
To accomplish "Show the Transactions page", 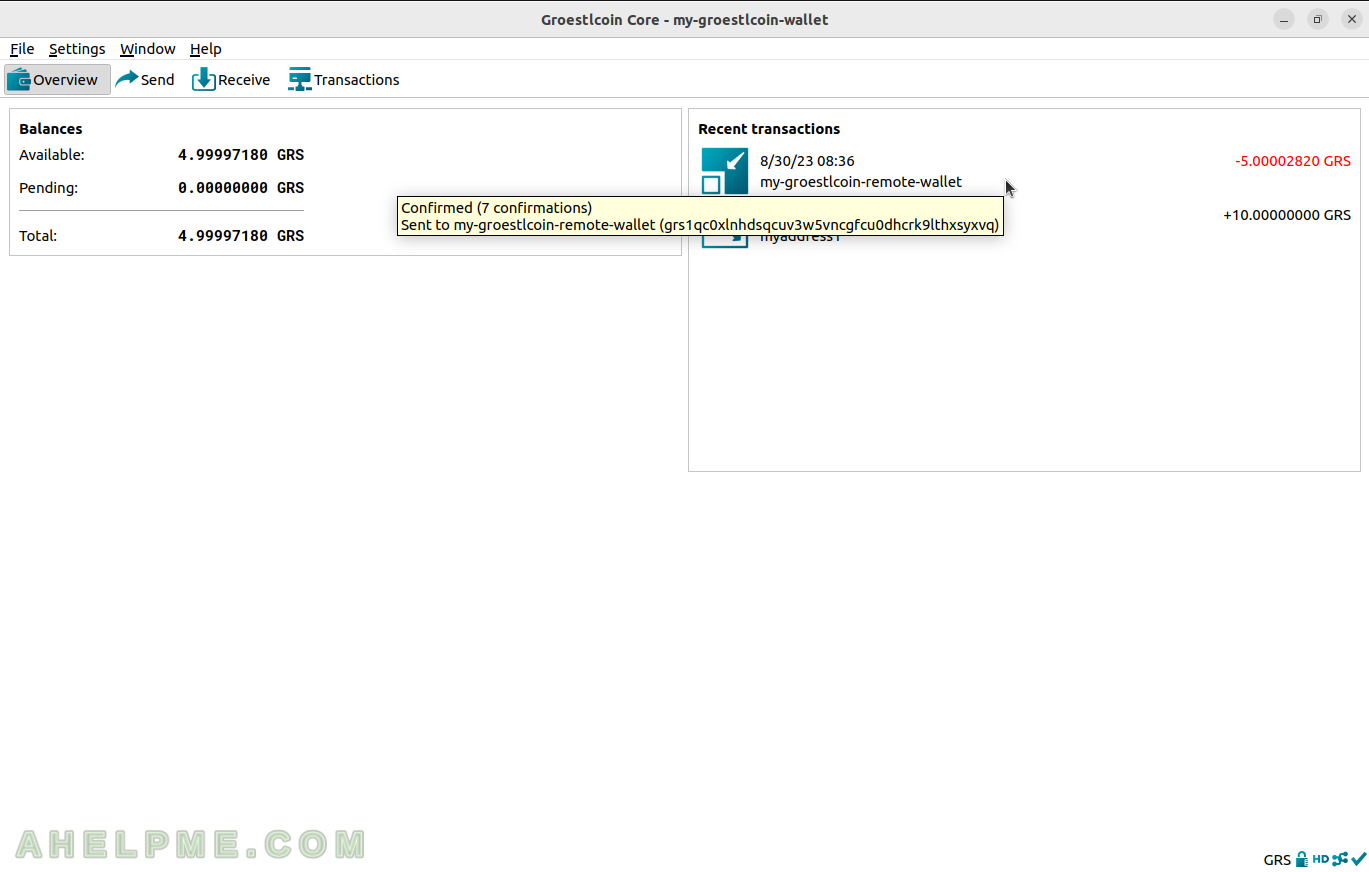I will point(344,80).
